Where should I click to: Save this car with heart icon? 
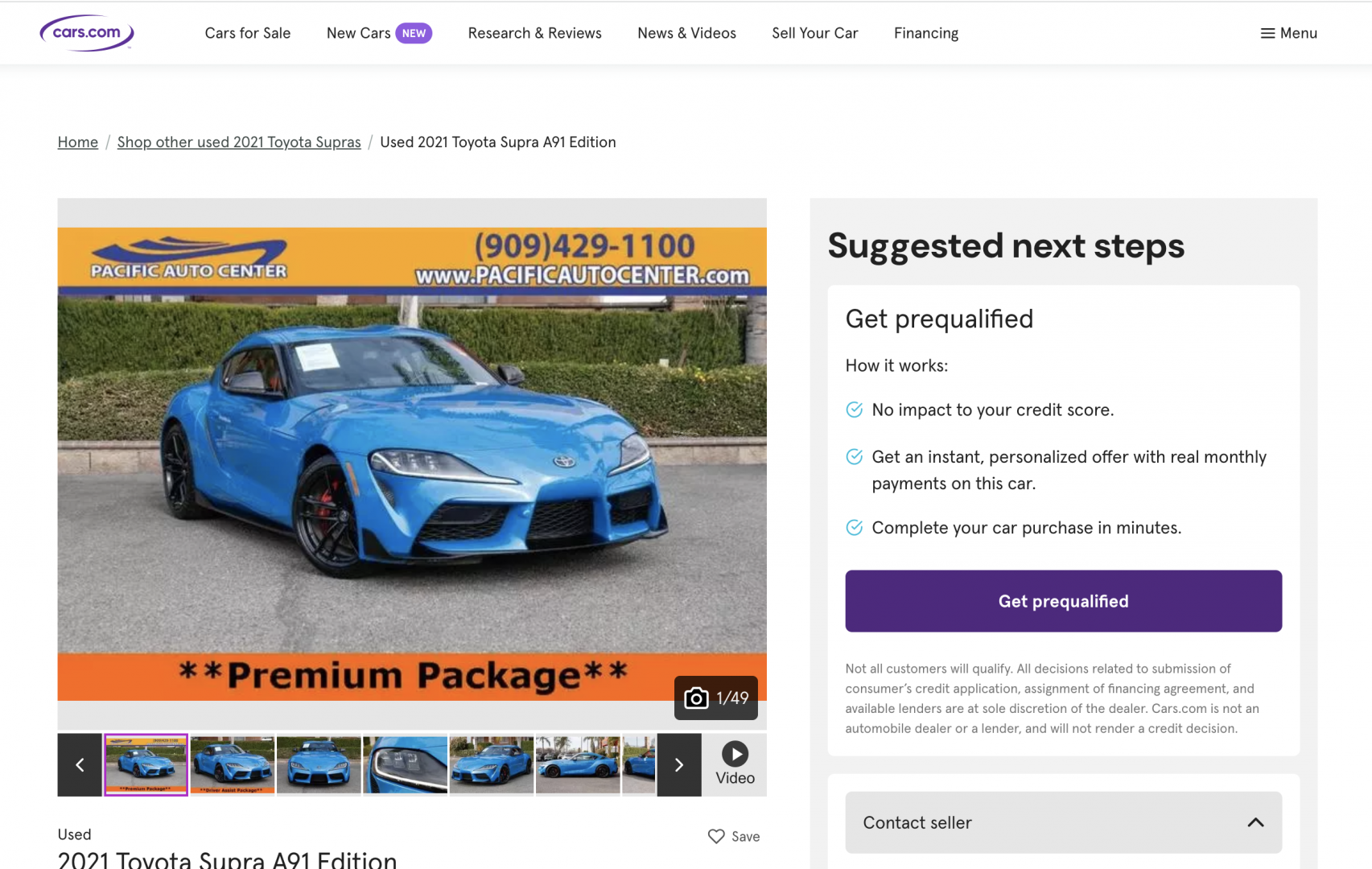[716, 836]
